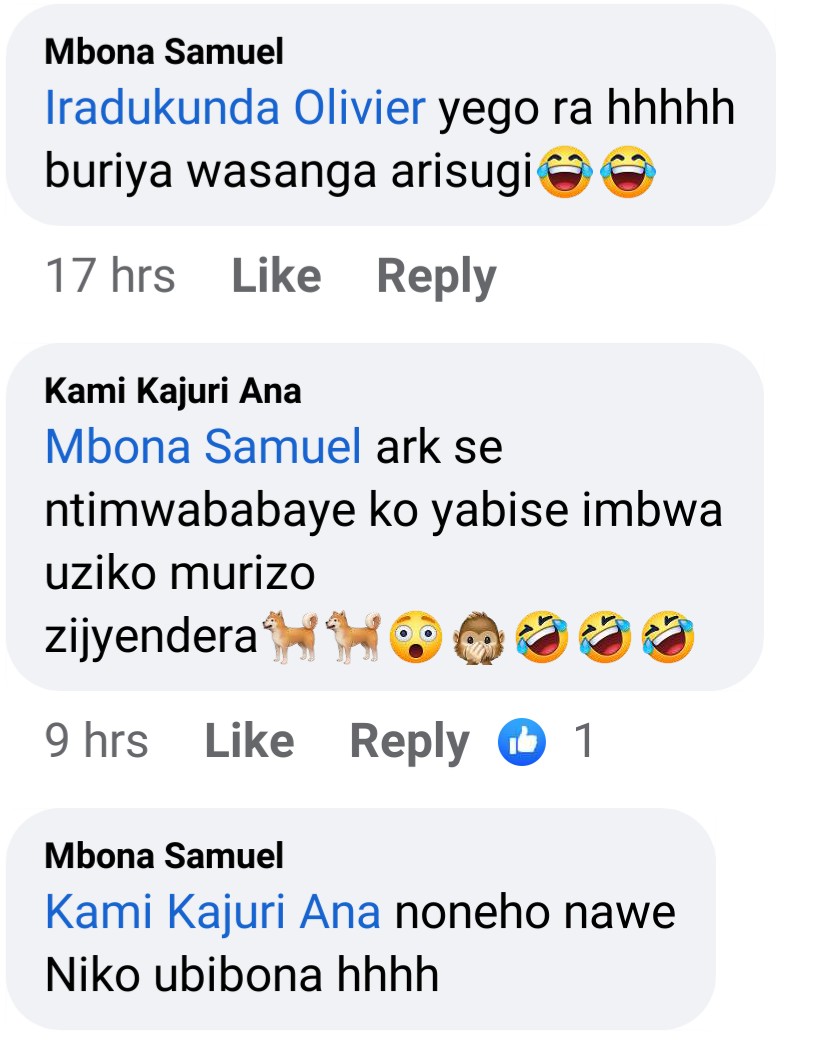Click the last rolling-laughing emoji in Kami's comment
The image size is (813, 1044).
point(669,637)
